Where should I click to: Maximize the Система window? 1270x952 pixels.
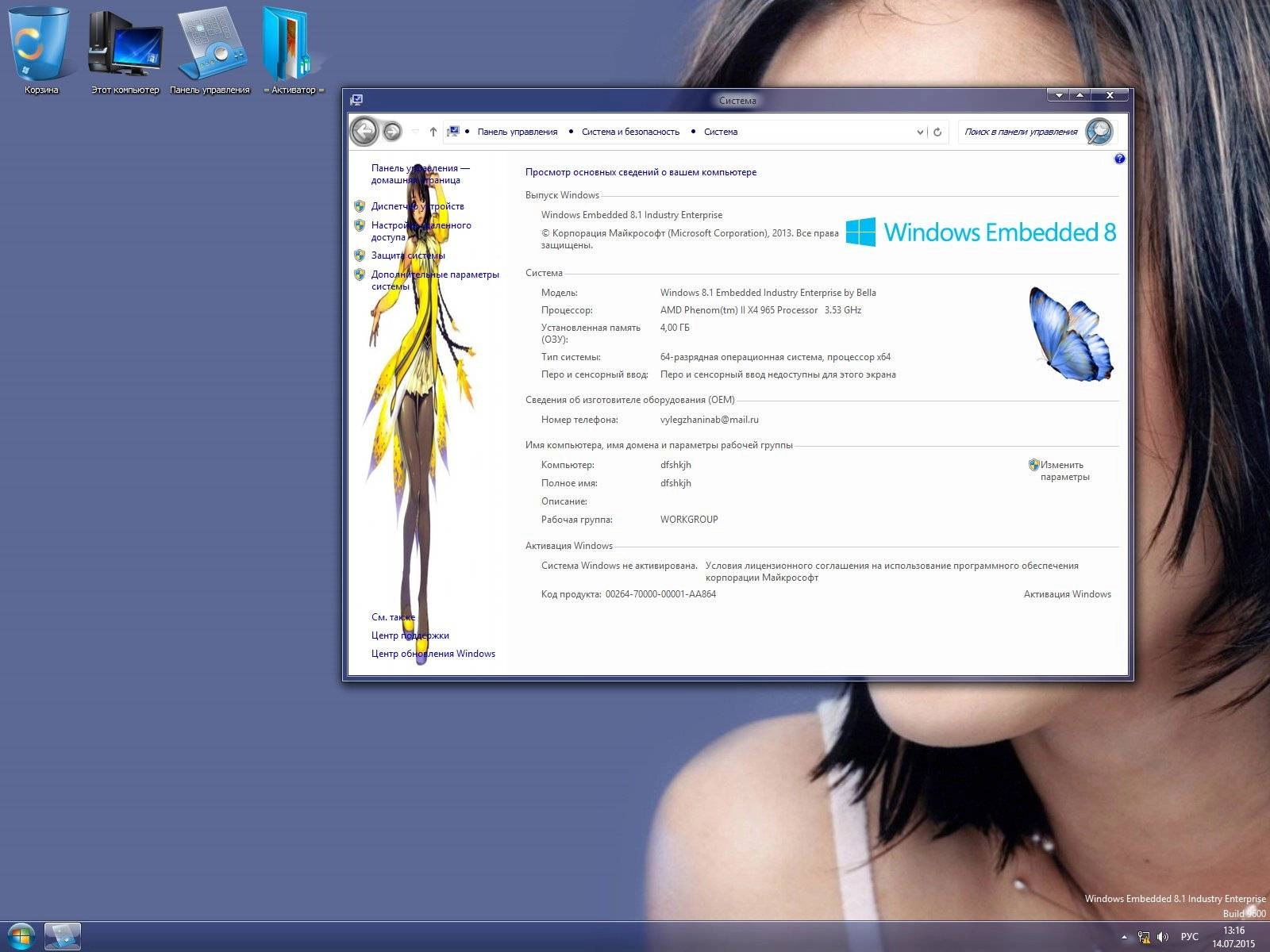[x=1079, y=95]
